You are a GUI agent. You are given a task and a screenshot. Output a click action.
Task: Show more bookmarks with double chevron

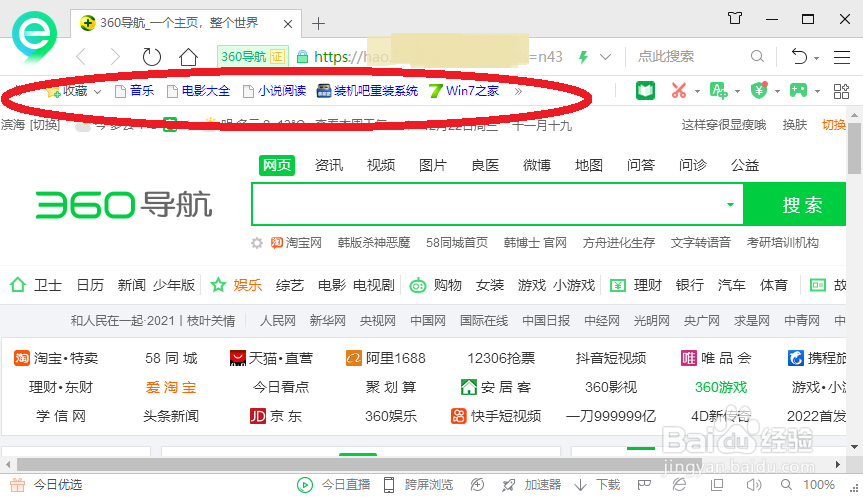[x=518, y=91]
